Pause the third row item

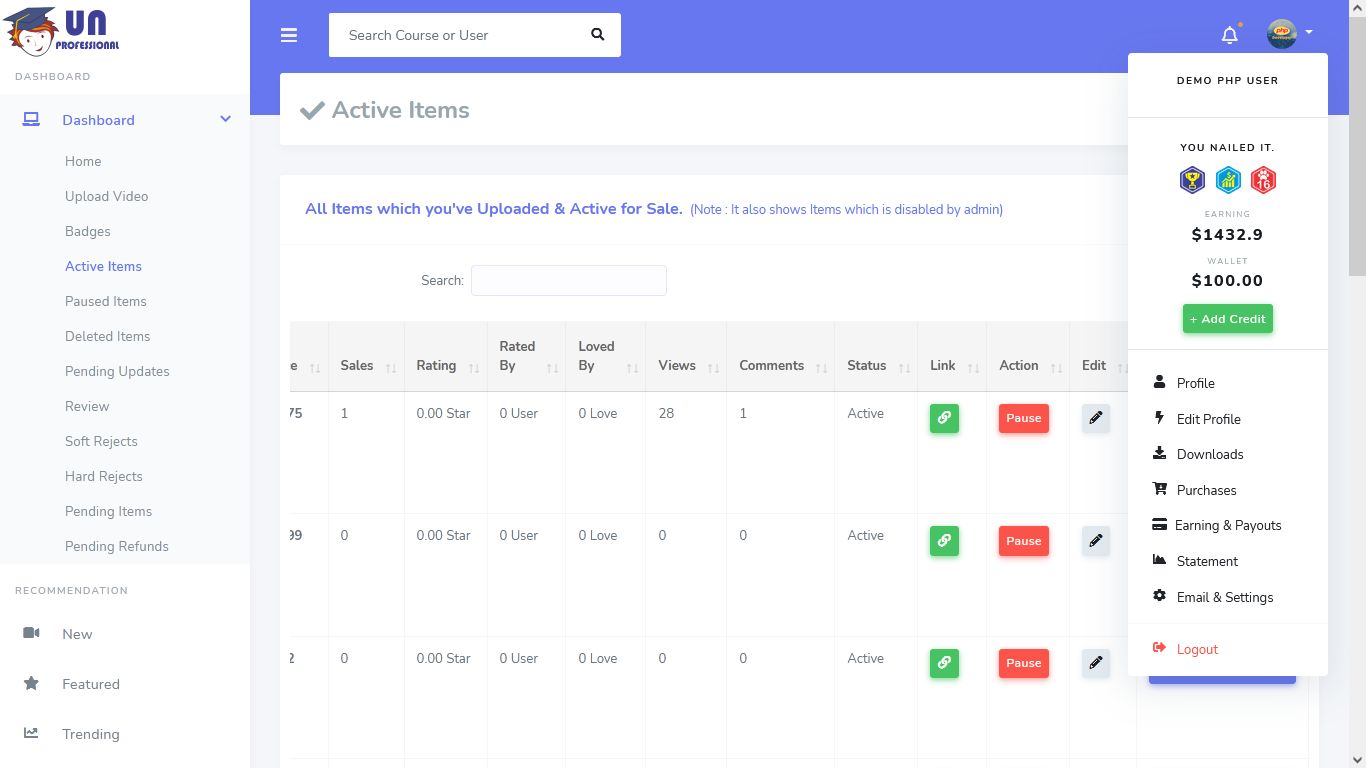click(1023, 663)
